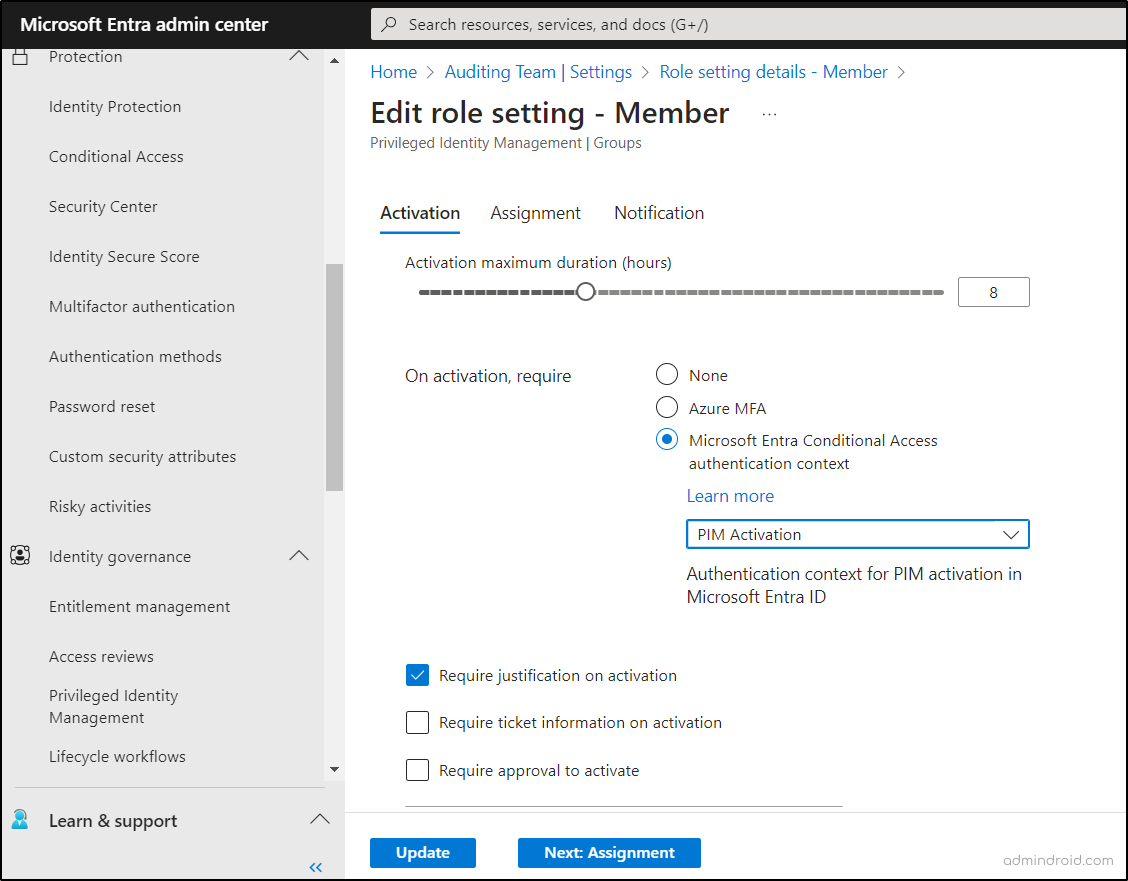Click the Update button
Screen dimensions: 1128x881
(423, 853)
